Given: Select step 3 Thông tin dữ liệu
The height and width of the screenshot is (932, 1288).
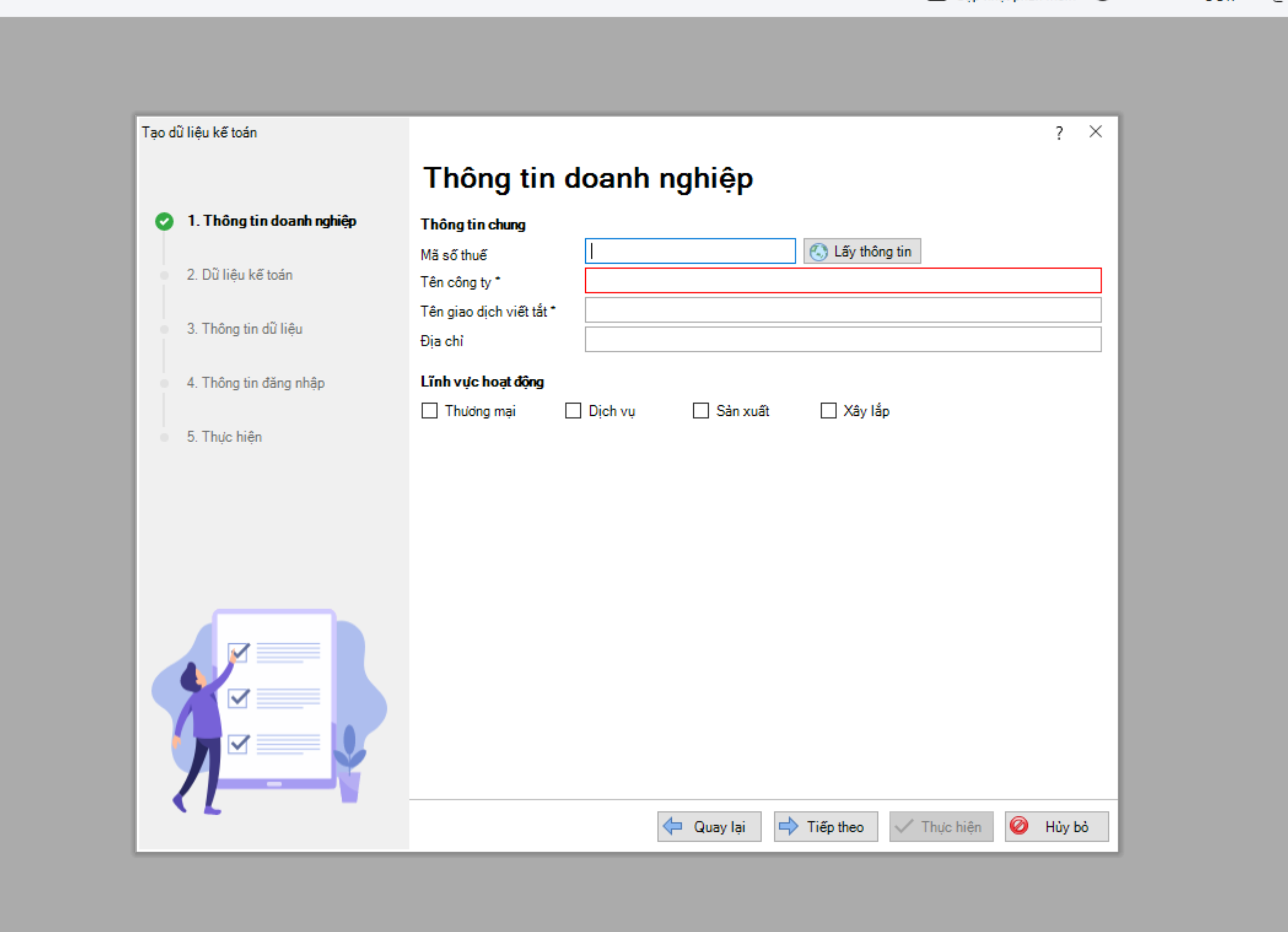Looking at the screenshot, I should (x=244, y=329).
